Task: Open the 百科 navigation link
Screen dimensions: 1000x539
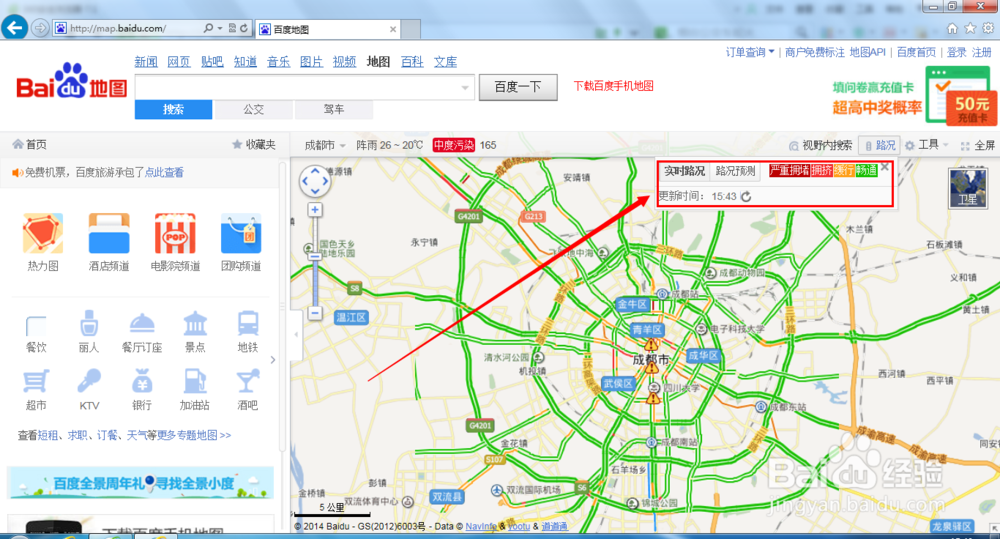Action: [412, 62]
